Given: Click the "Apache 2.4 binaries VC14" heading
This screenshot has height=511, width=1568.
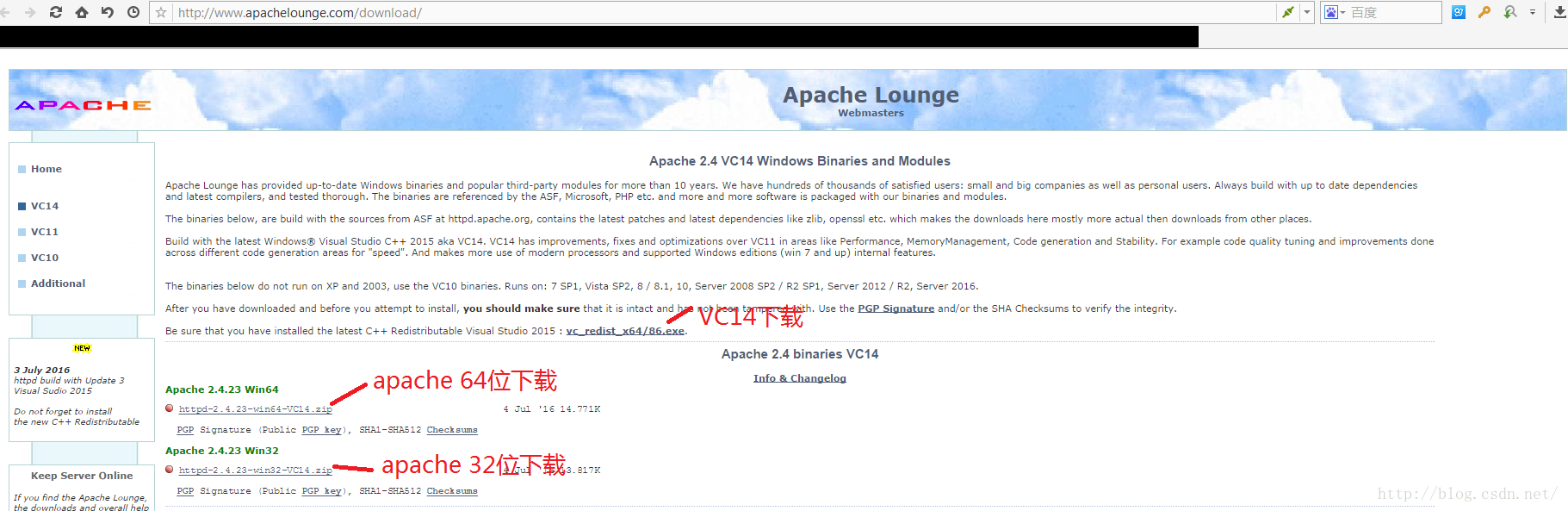Looking at the screenshot, I should (x=800, y=354).
